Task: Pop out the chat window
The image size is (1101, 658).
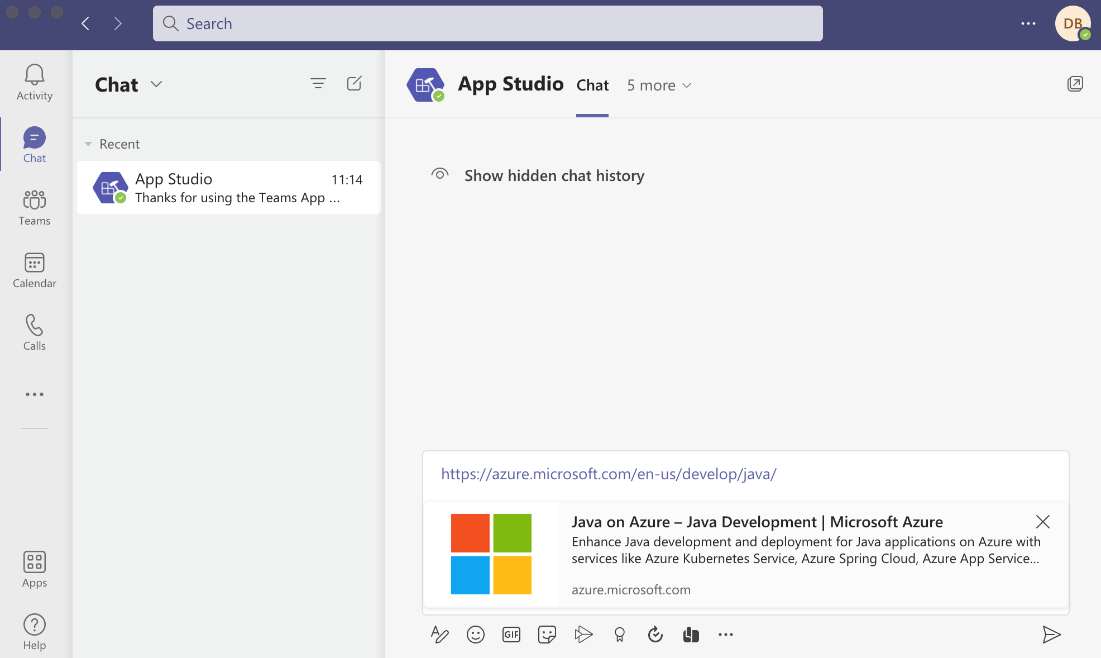Action: click(x=1074, y=84)
